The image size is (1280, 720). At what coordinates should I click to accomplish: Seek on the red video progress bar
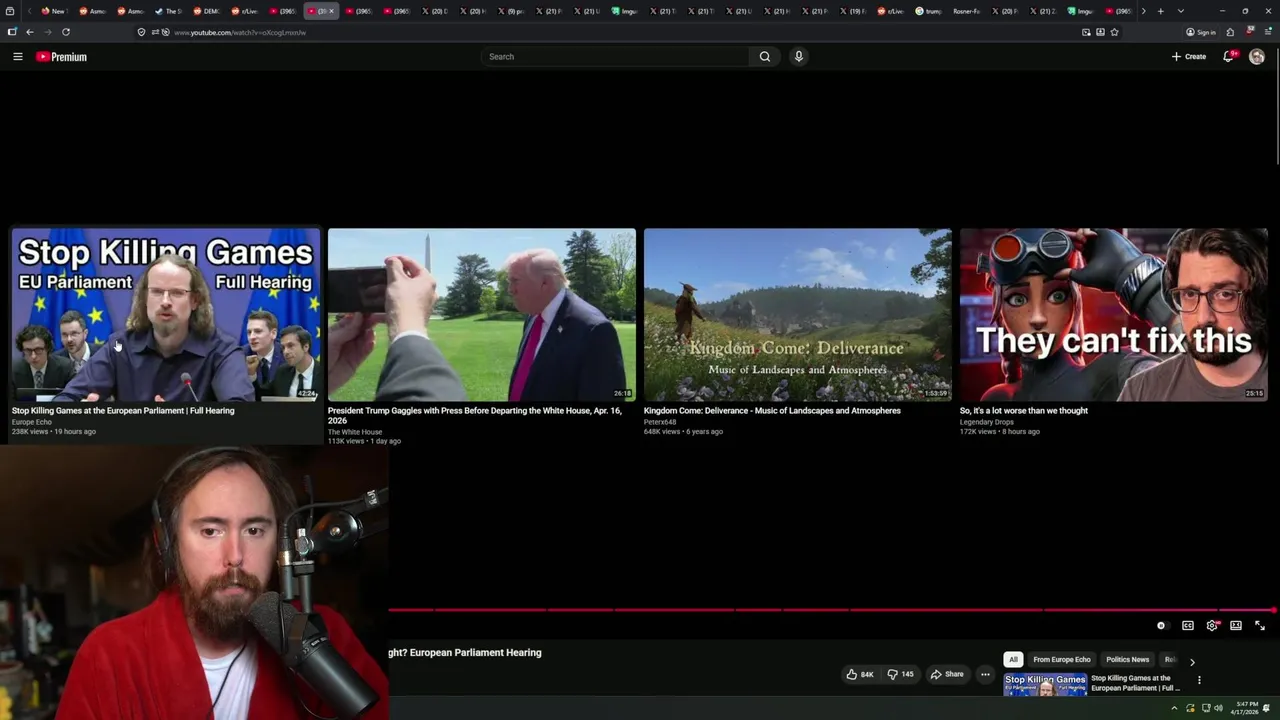tap(832, 610)
